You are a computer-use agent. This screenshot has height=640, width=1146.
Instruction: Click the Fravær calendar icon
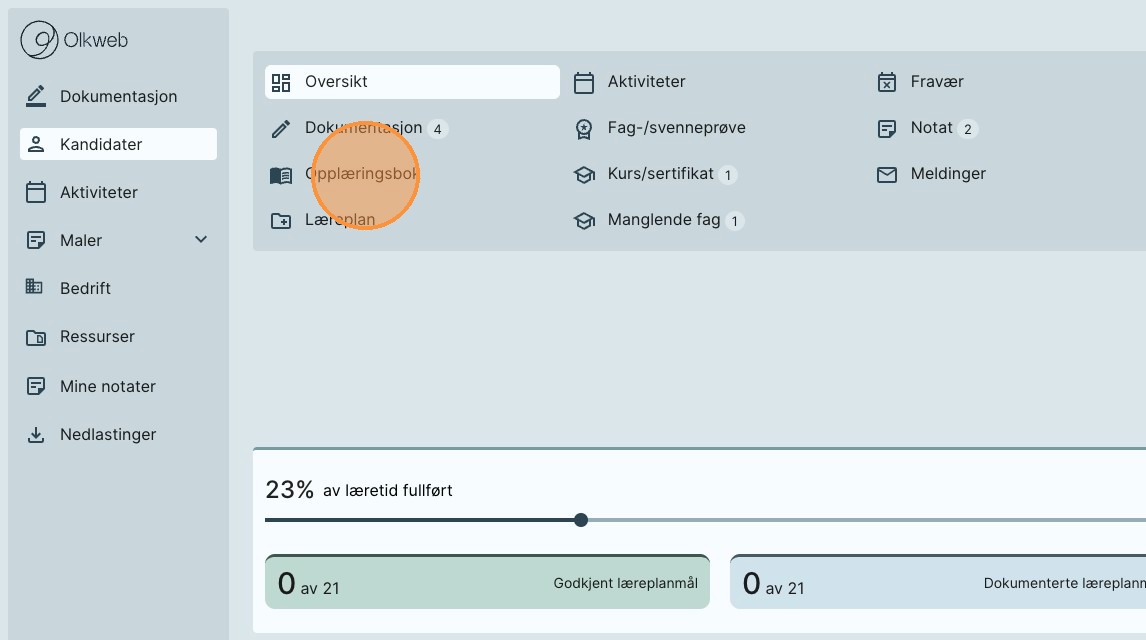[x=886, y=82]
